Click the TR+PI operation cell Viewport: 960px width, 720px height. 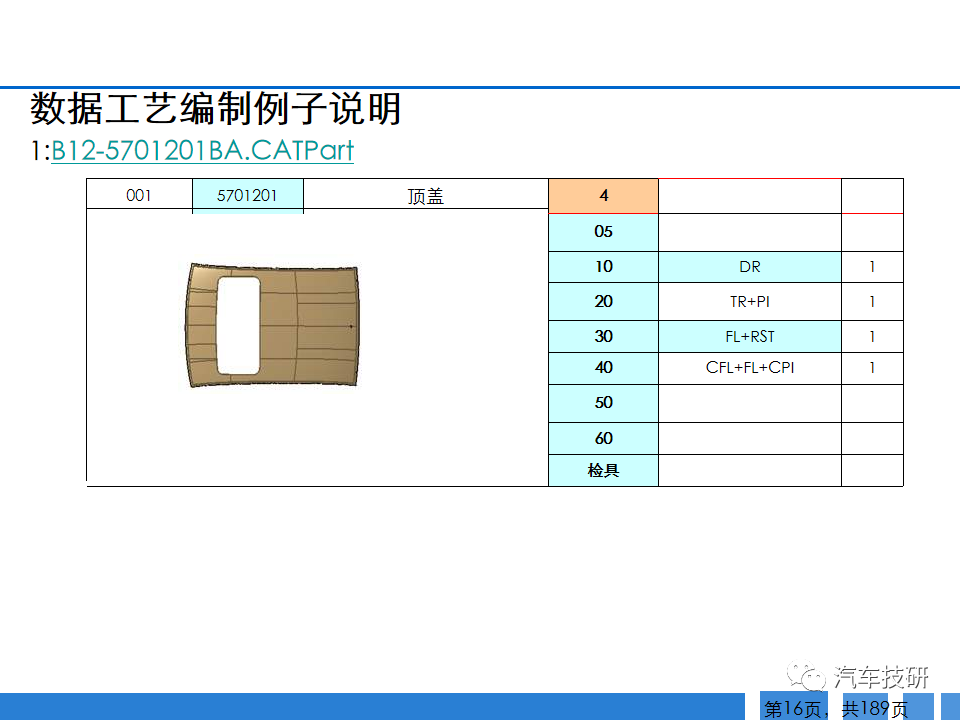click(750, 301)
